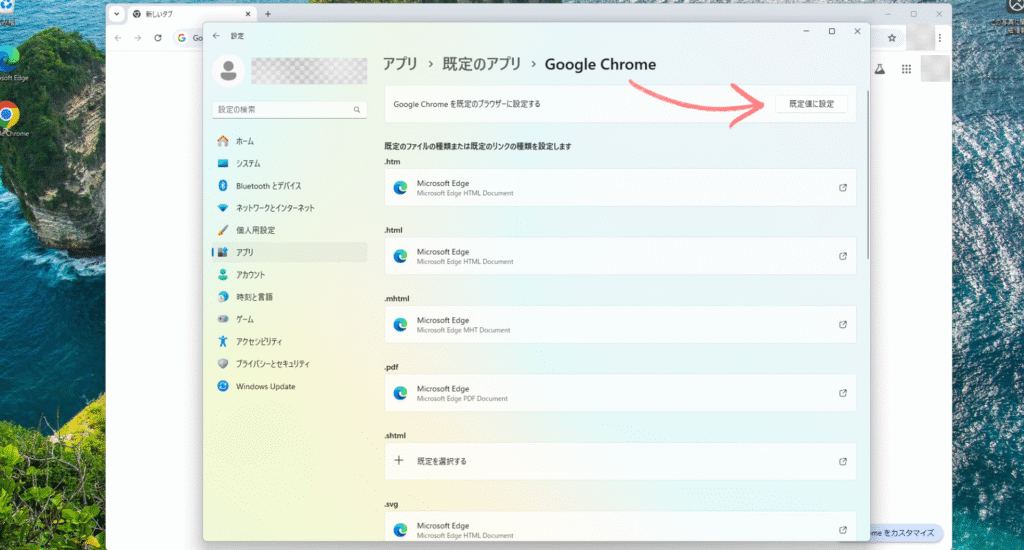Click the 個人用設定 paintbrush icon
The image size is (1024, 550).
[223, 230]
